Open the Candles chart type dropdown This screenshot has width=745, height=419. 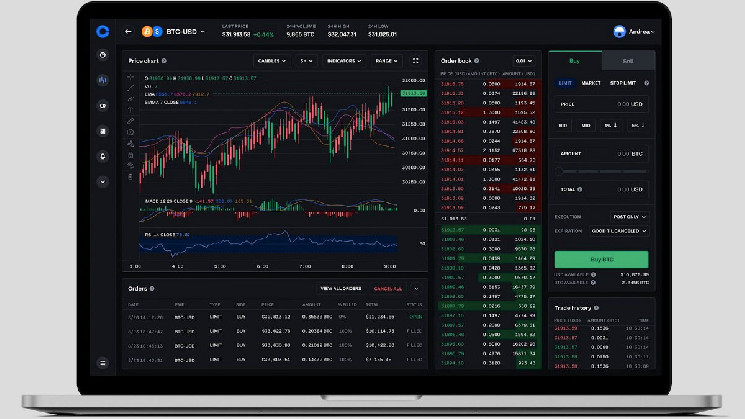click(x=271, y=61)
